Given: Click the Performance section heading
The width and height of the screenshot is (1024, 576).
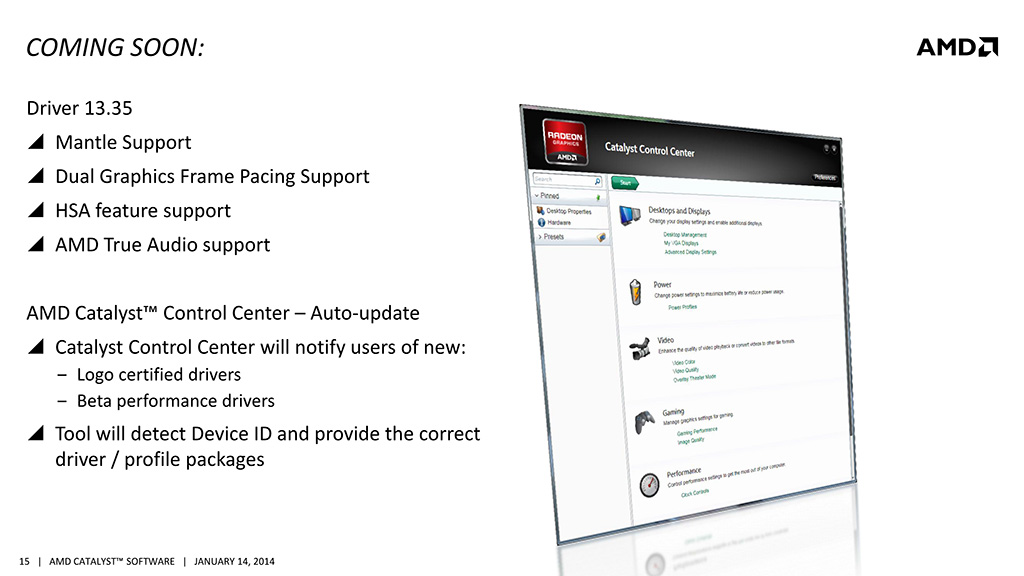Looking at the screenshot, I should (684, 472).
